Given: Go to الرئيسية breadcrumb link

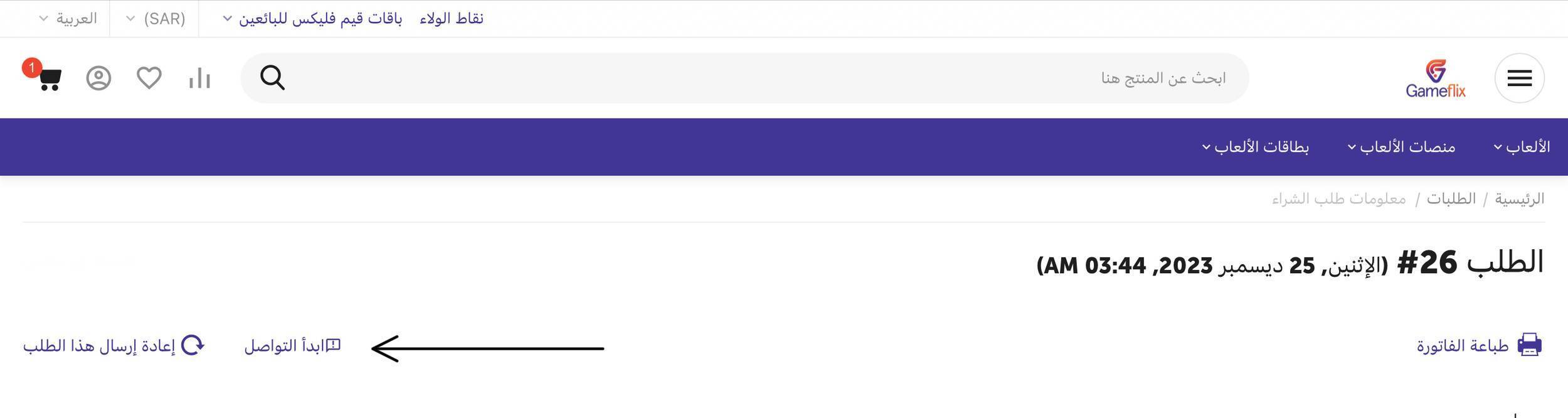Looking at the screenshot, I should tap(1519, 199).
